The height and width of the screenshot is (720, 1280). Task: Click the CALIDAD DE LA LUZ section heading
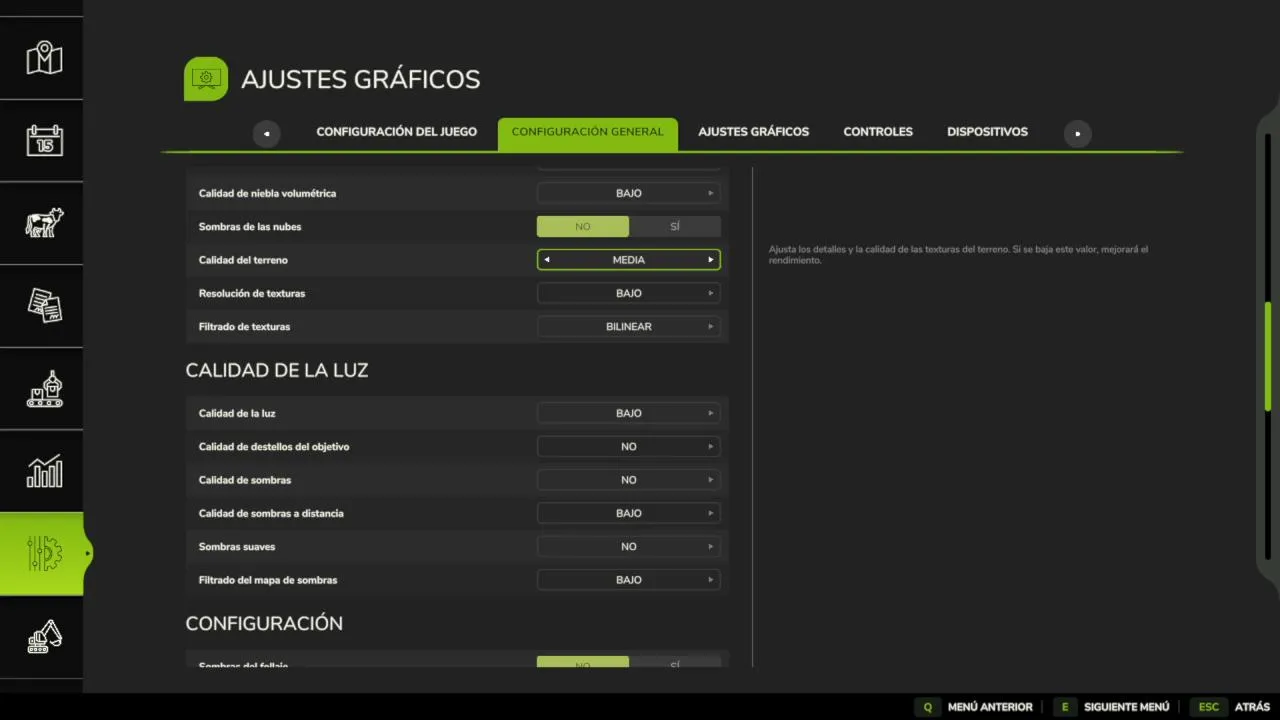(277, 370)
